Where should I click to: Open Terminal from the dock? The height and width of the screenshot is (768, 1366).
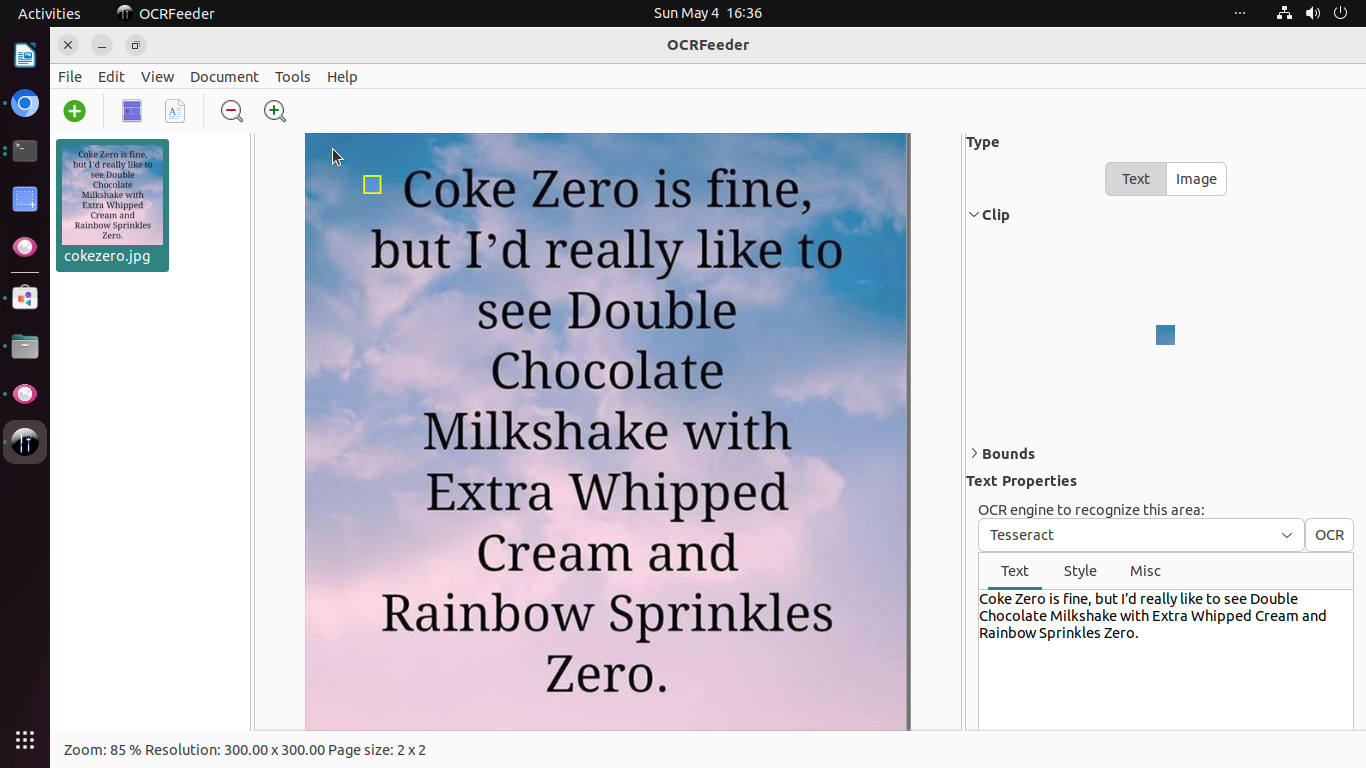click(x=25, y=151)
